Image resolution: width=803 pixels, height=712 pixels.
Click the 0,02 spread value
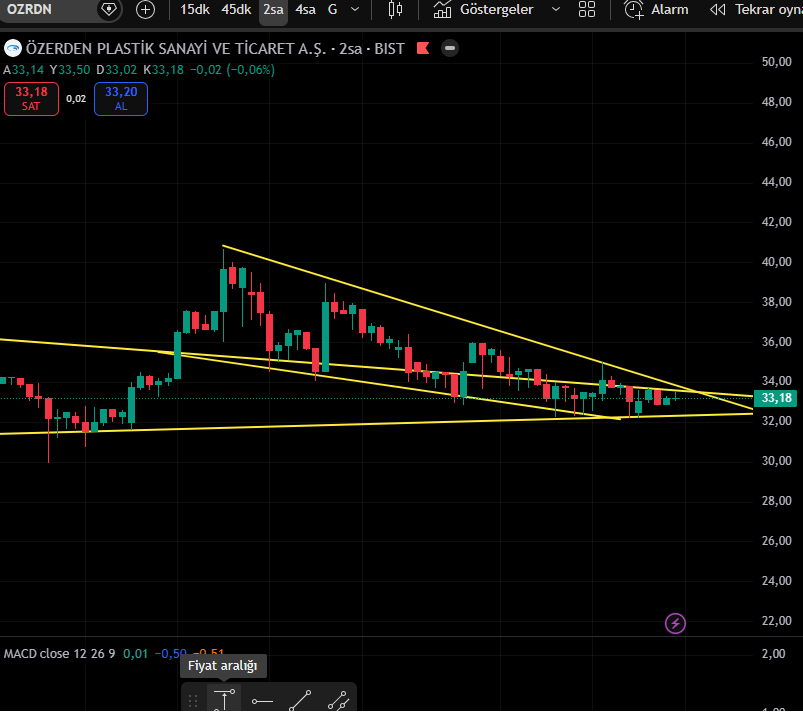point(76,99)
